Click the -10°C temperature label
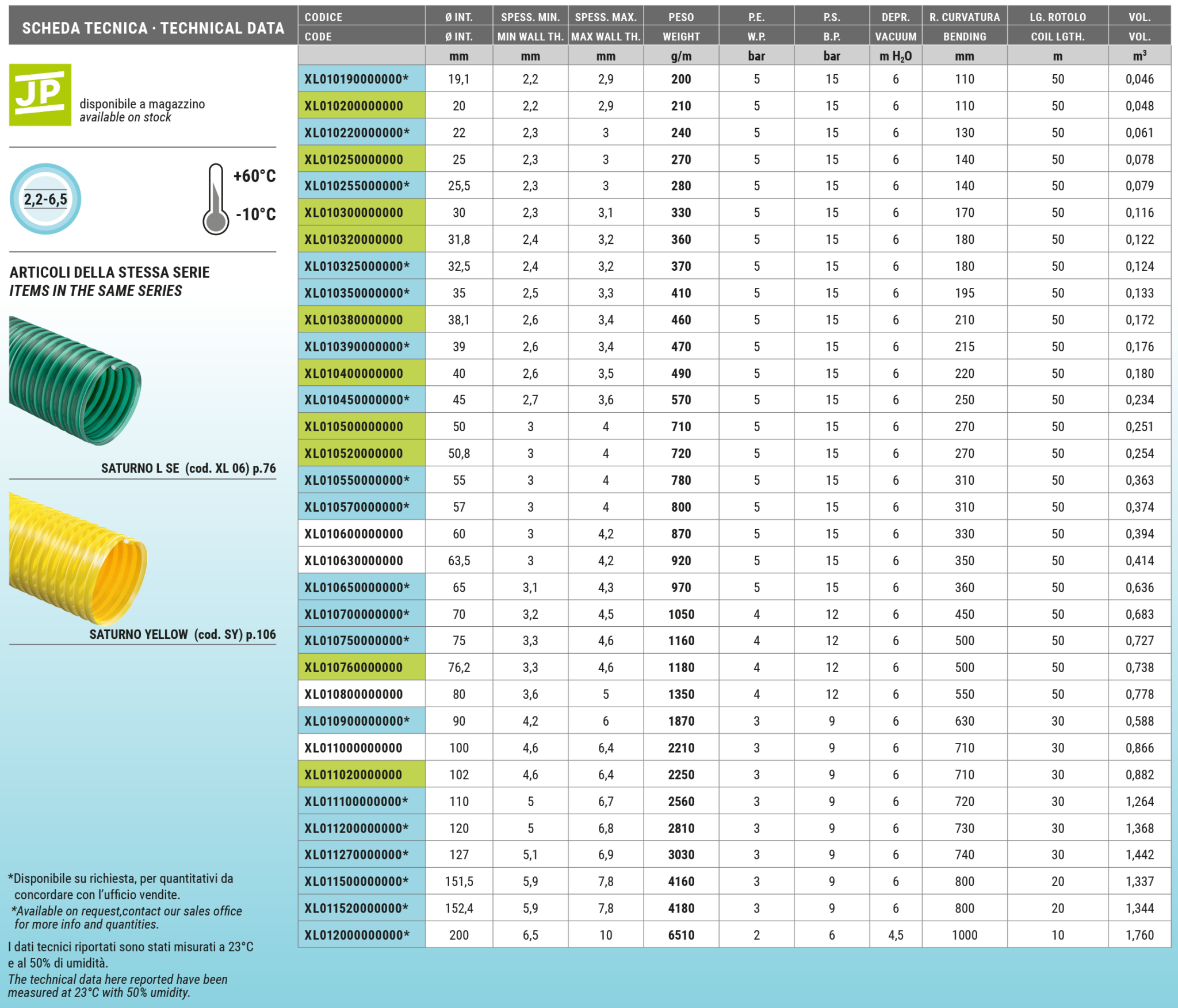 pyautogui.click(x=255, y=214)
